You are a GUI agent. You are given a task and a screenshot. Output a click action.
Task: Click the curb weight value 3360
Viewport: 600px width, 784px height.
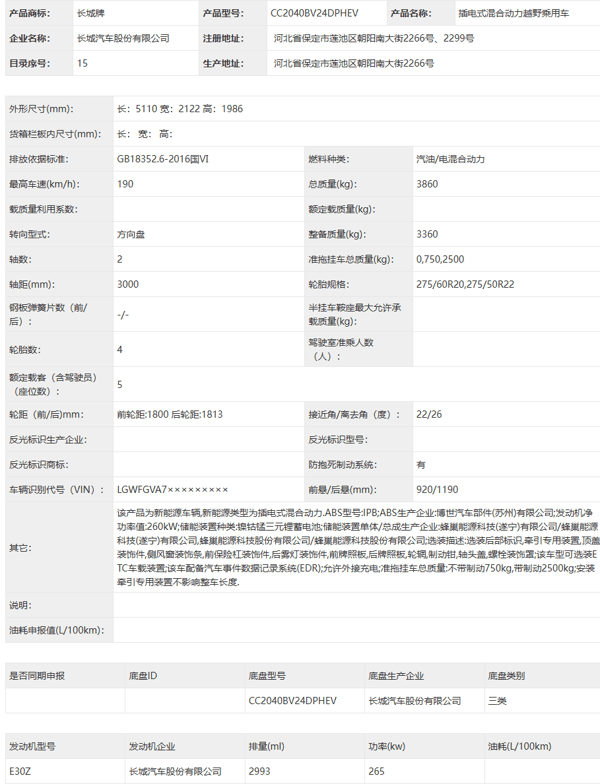427,234
